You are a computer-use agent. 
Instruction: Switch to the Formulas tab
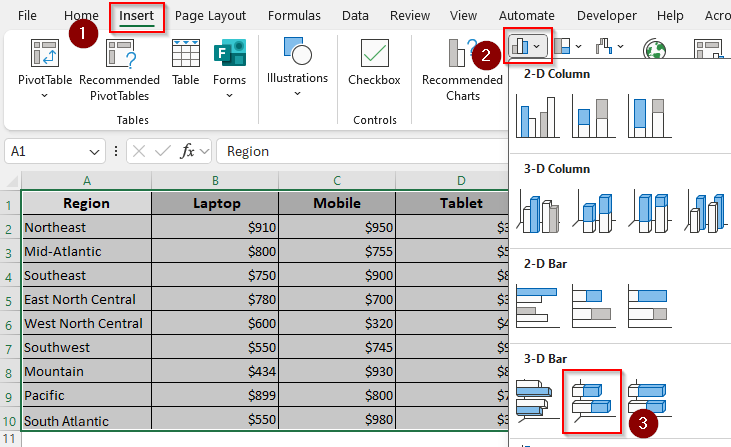pyautogui.click(x=294, y=15)
